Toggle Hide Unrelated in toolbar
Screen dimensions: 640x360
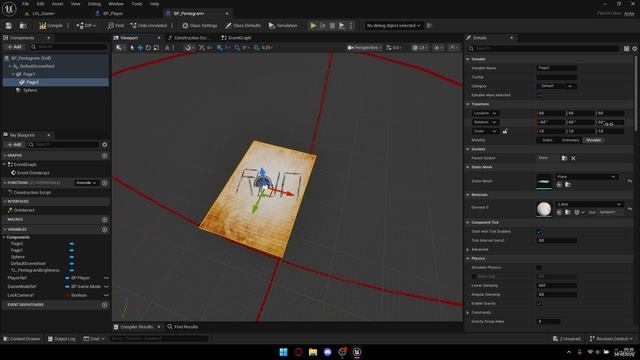tap(149, 26)
